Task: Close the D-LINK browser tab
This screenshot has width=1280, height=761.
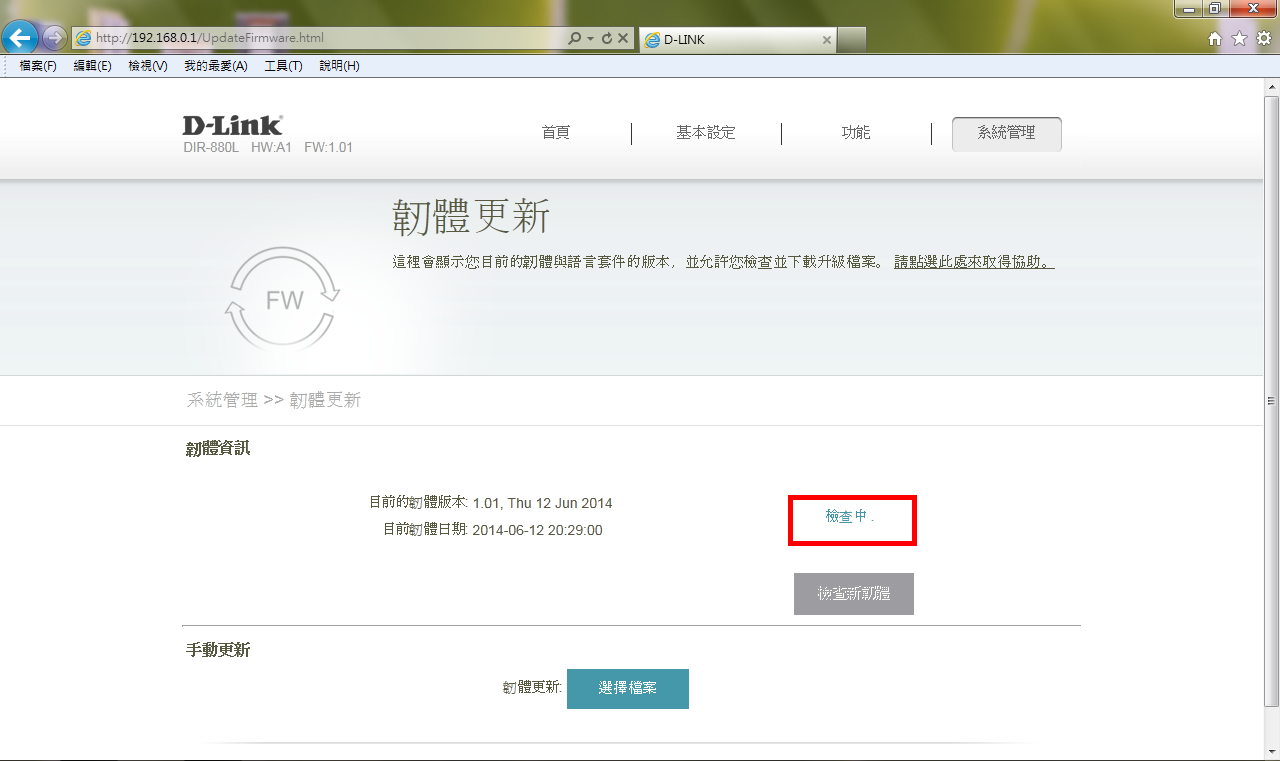Action: 826,40
